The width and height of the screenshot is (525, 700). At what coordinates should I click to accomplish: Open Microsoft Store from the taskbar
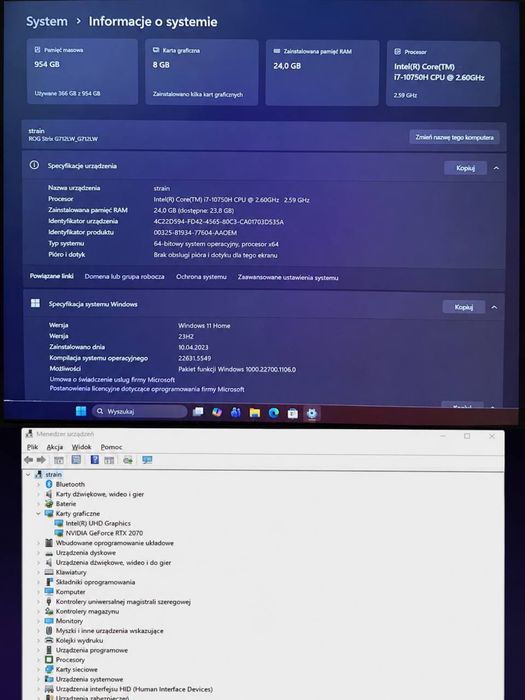(292, 413)
